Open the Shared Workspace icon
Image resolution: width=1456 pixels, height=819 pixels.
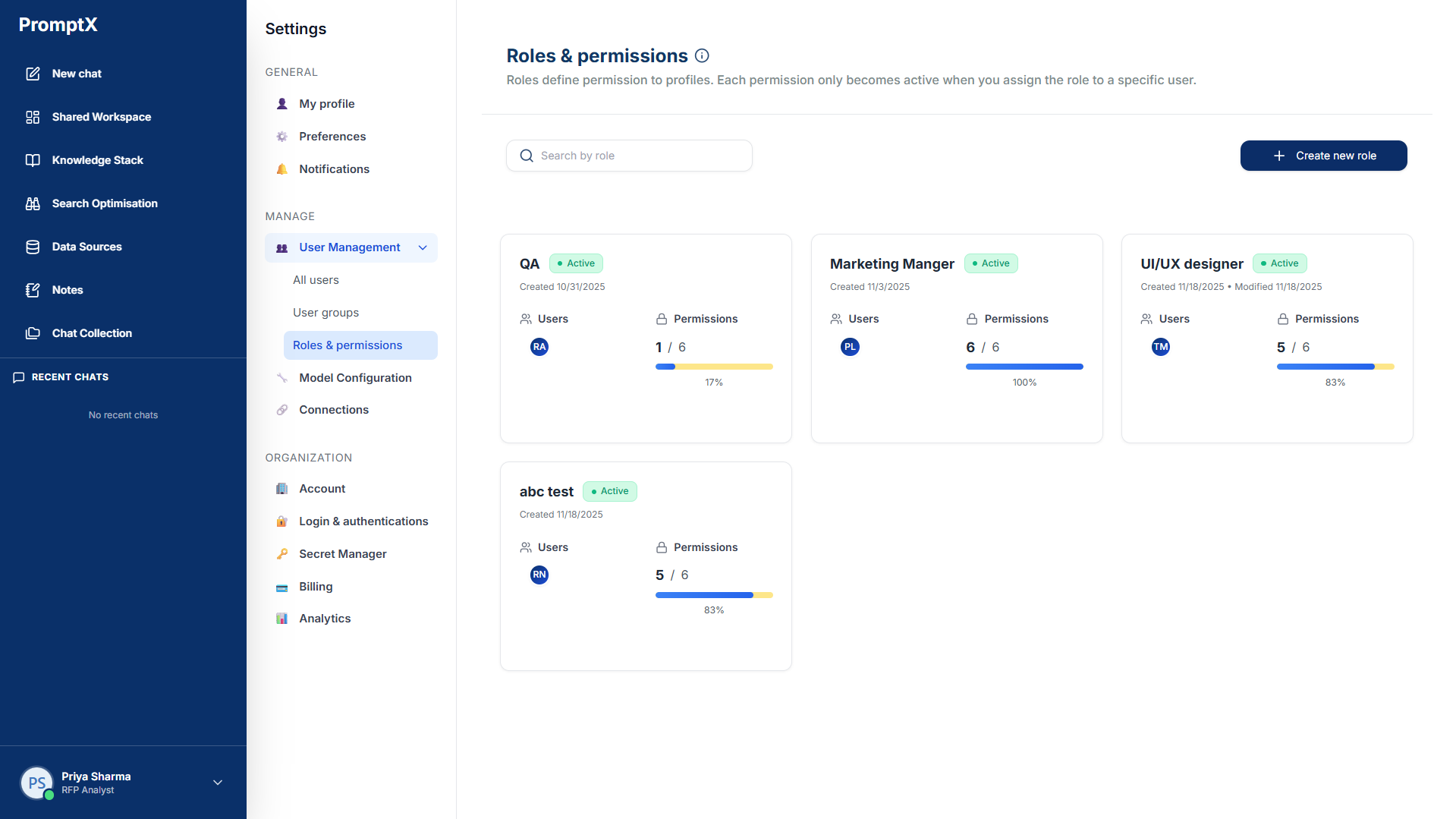(33, 117)
